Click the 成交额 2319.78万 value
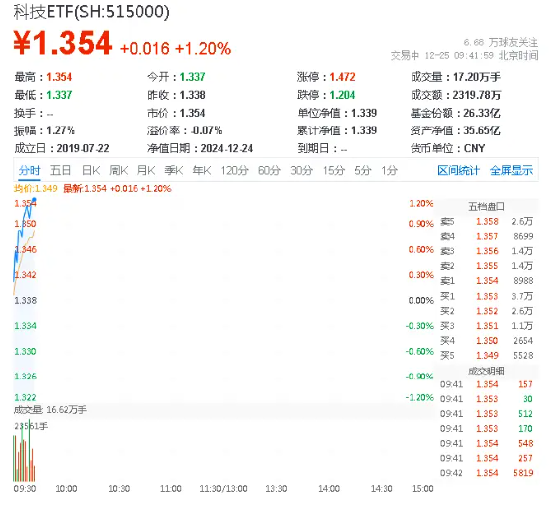This screenshot has width=550, height=505. click(477, 95)
